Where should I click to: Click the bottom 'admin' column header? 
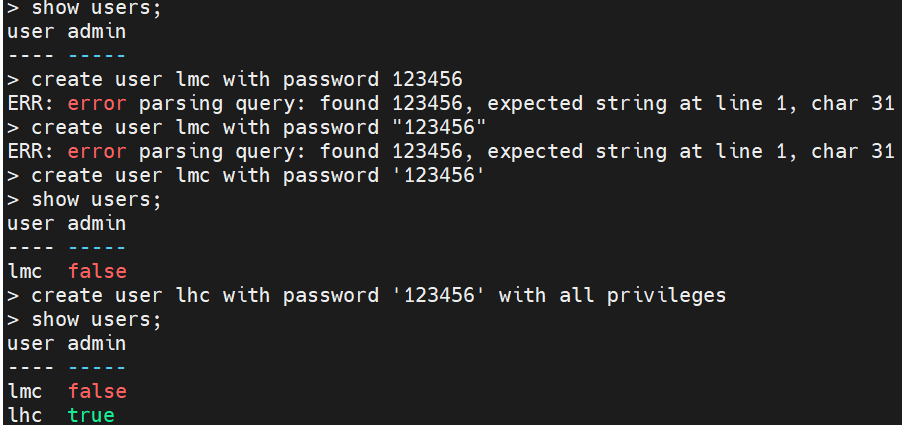[x=97, y=344]
